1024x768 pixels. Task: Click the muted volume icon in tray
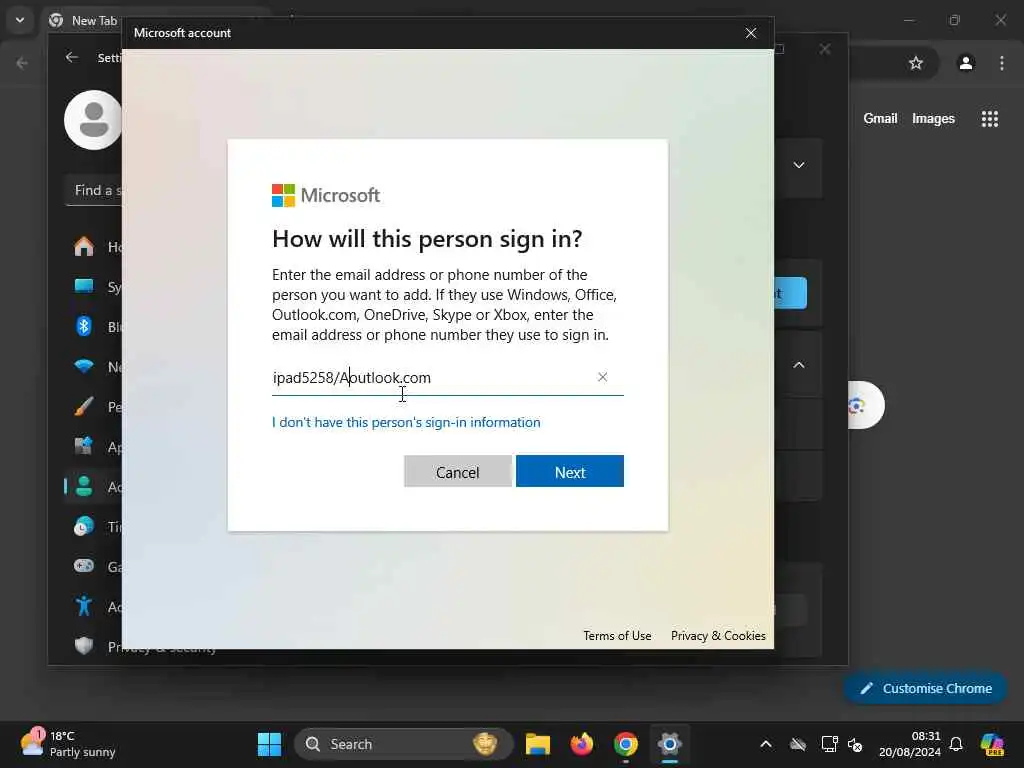855,744
